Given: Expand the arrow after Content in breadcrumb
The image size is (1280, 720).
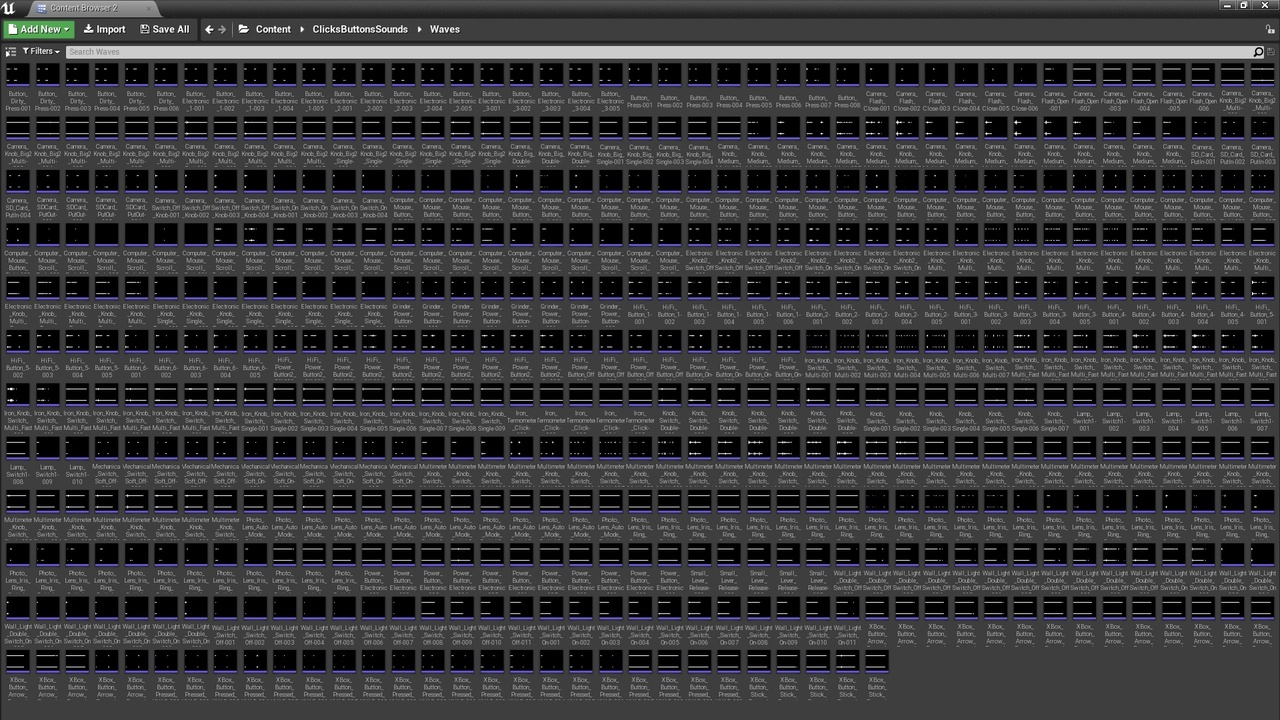Looking at the screenshot, I should (302, 29).
